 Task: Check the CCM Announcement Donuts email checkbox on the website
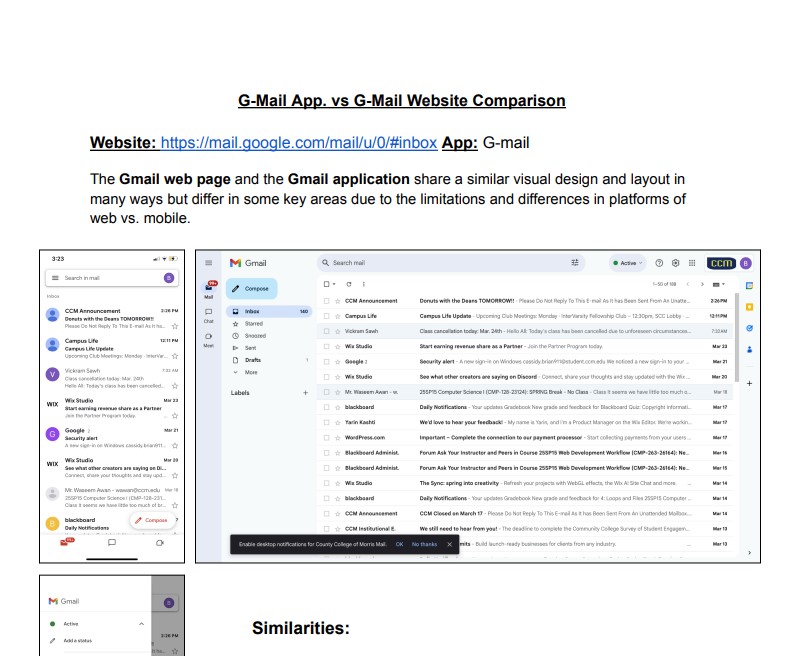point(326,301)
